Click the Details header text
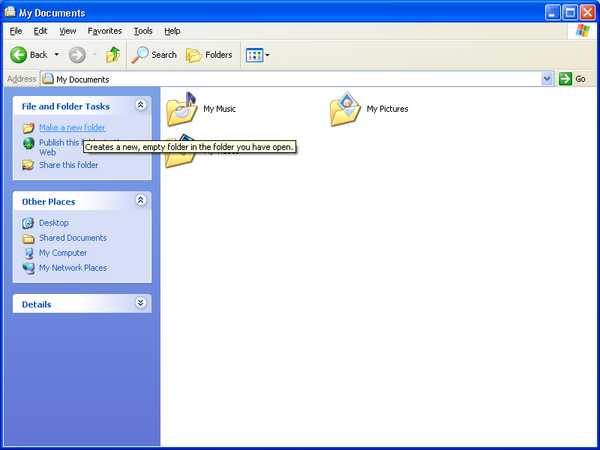Screen dimensions: 600x450 [x=36, y=305]
